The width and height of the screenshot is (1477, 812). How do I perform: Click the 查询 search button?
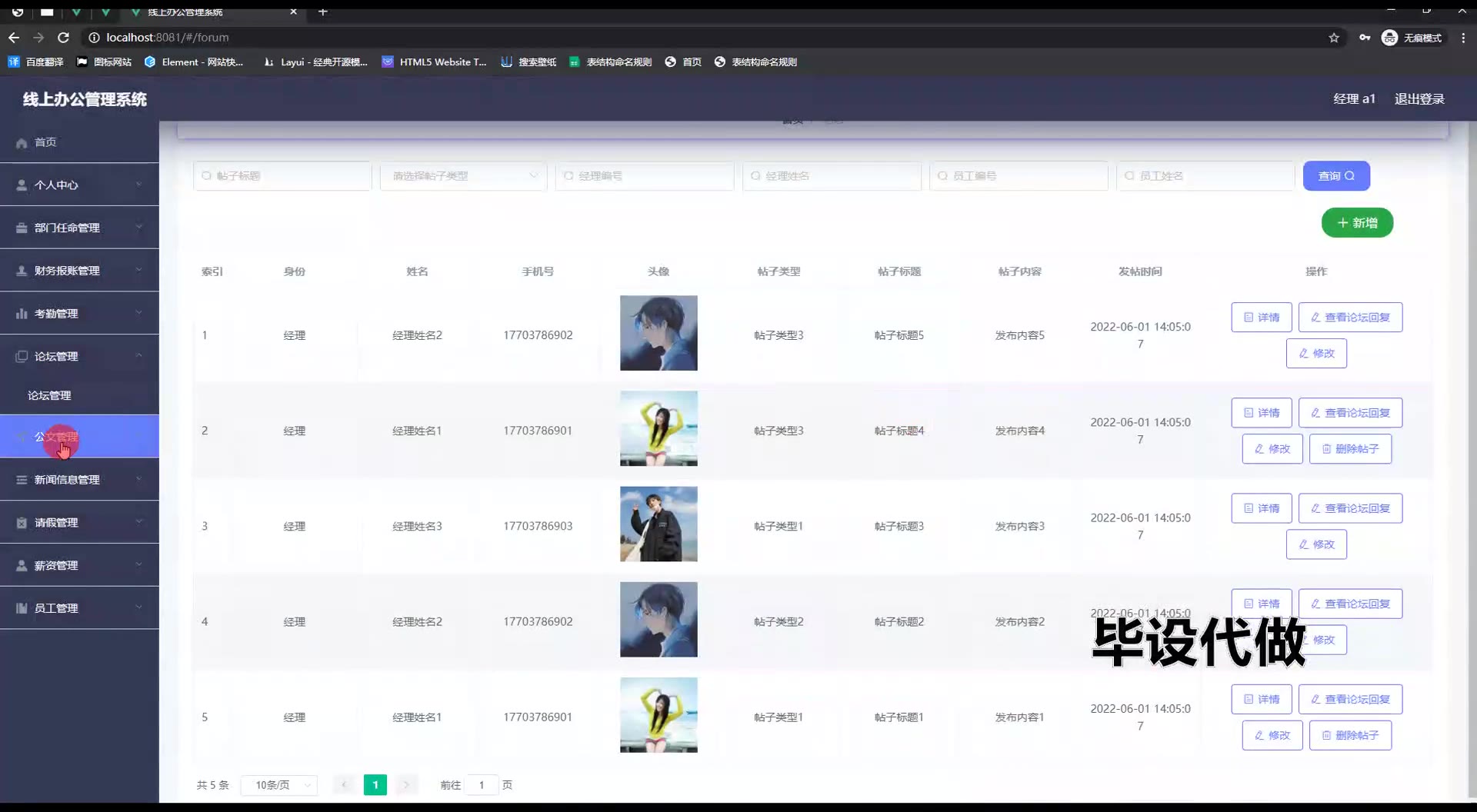(1336, 176)
